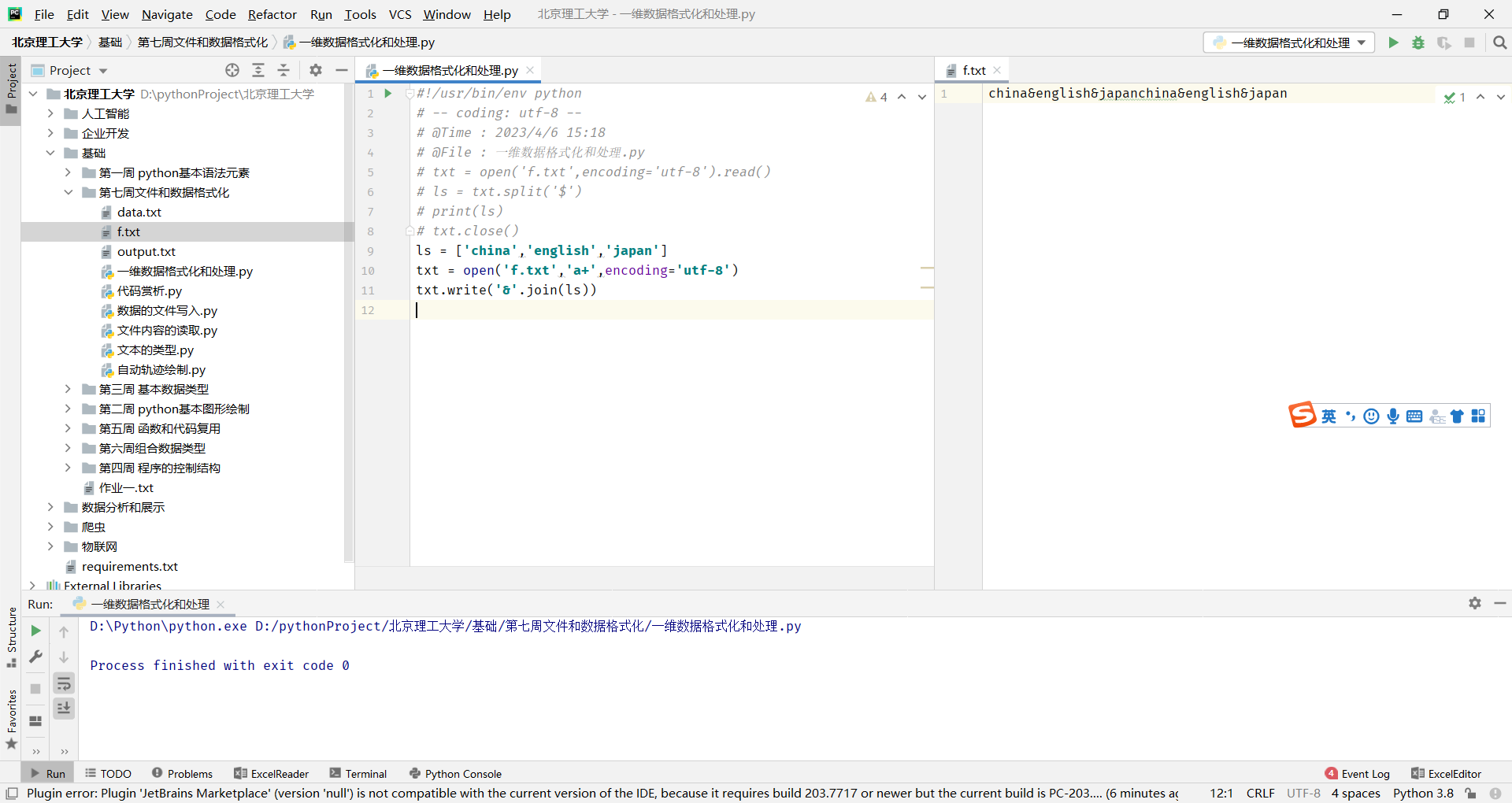This screenshot has height=803, width=1512.
Task: Open run configuration wrench icon
Action: pyautogui.click(x=35, y=657)
